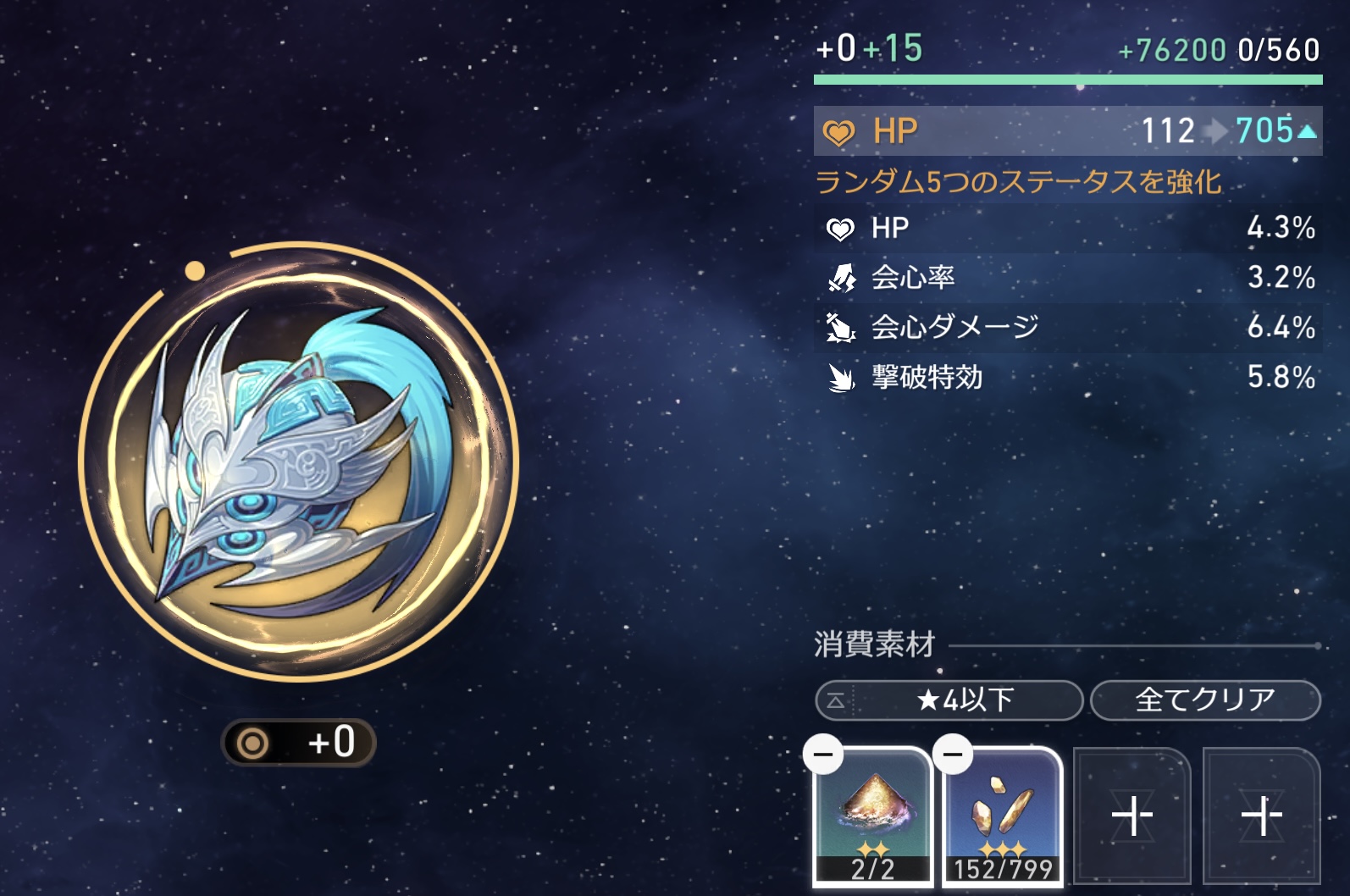Open the ★4以下 rarity filter dropdown
The height and width of the screenshot is (896, 1350).
pos(949,700)
